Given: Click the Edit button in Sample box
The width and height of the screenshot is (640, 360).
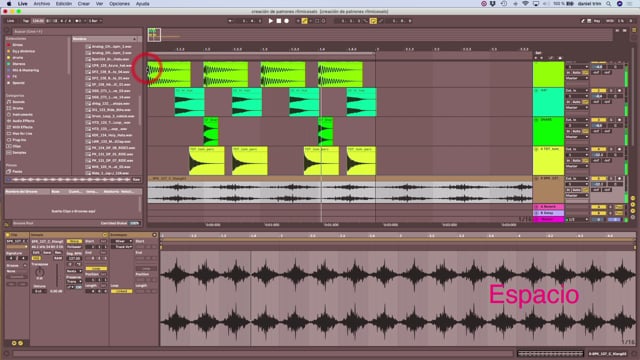Looking at the screenshot, I should (x=36, y=253).
